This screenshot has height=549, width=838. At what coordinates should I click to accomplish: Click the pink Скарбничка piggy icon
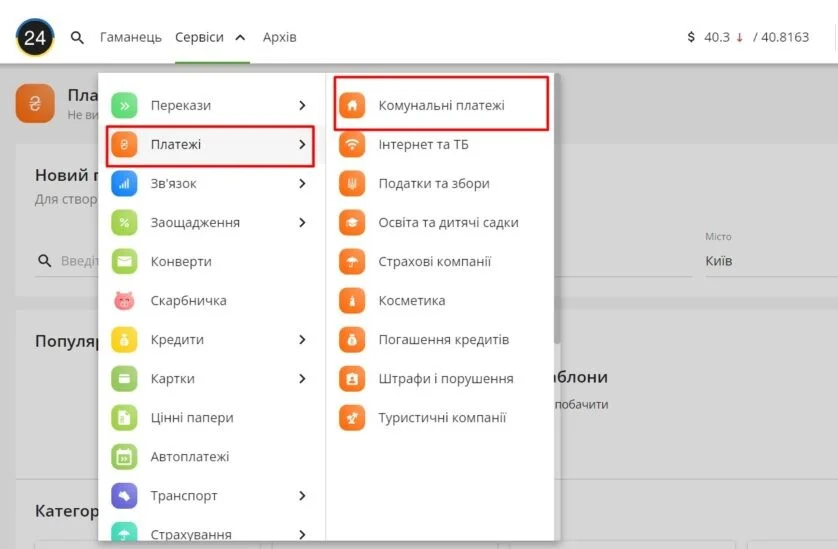pyautogui.click(x=124, y=300)
